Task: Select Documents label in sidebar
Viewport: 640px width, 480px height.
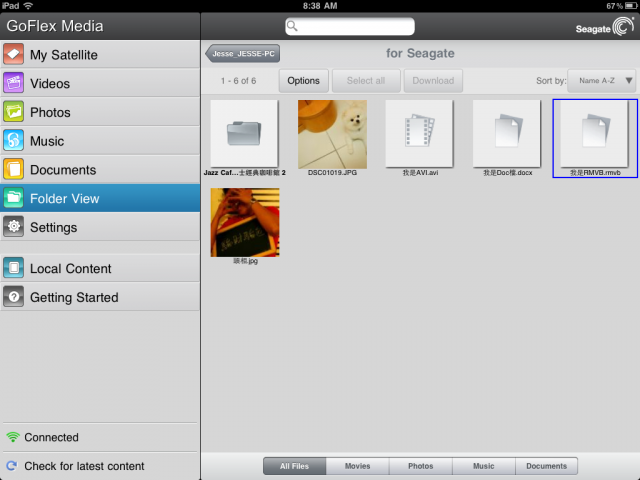Action: click(x=63, y=170)
